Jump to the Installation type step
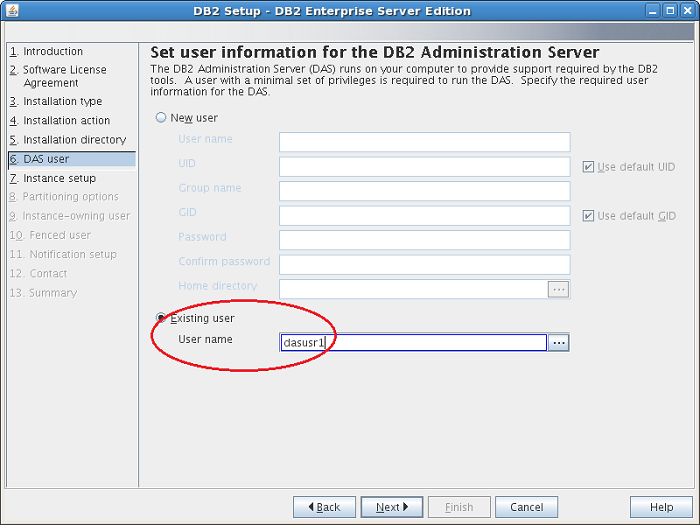 (x=56, y=101)
